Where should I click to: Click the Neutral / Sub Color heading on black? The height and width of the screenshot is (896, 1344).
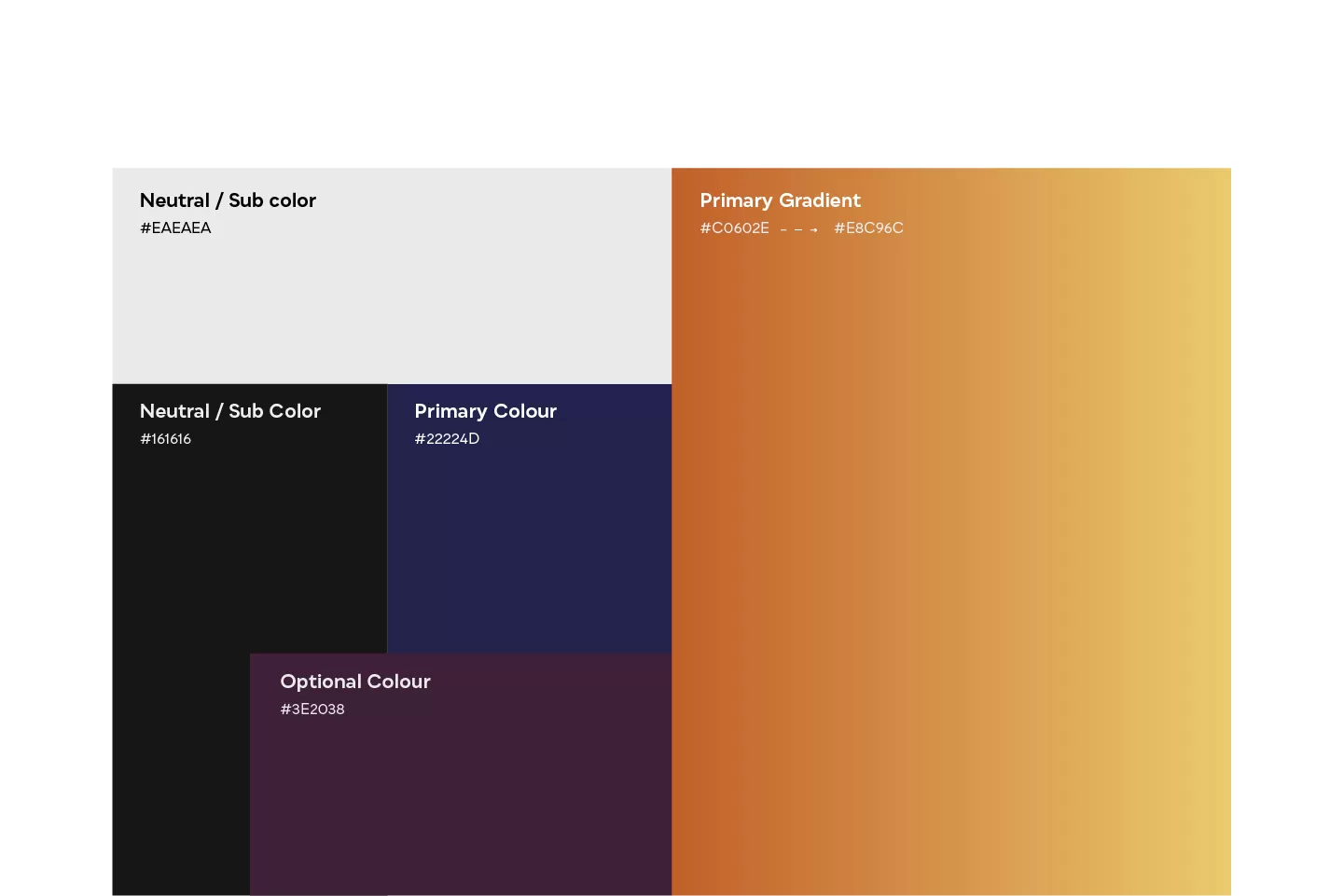click(230, 411)
